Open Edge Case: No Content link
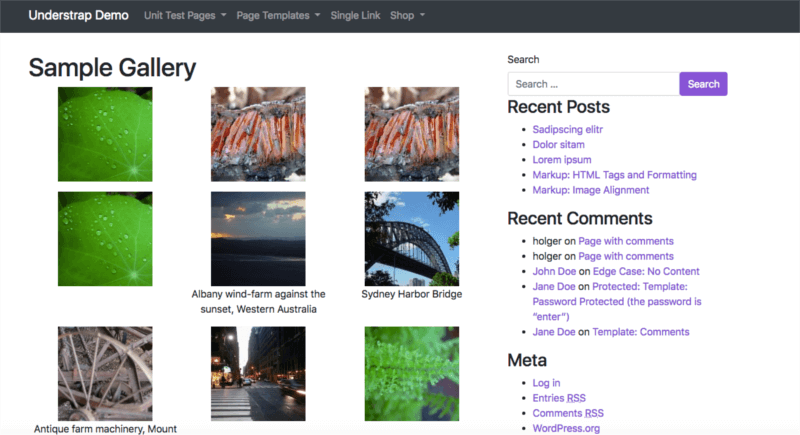 click(x=646, y=271)
